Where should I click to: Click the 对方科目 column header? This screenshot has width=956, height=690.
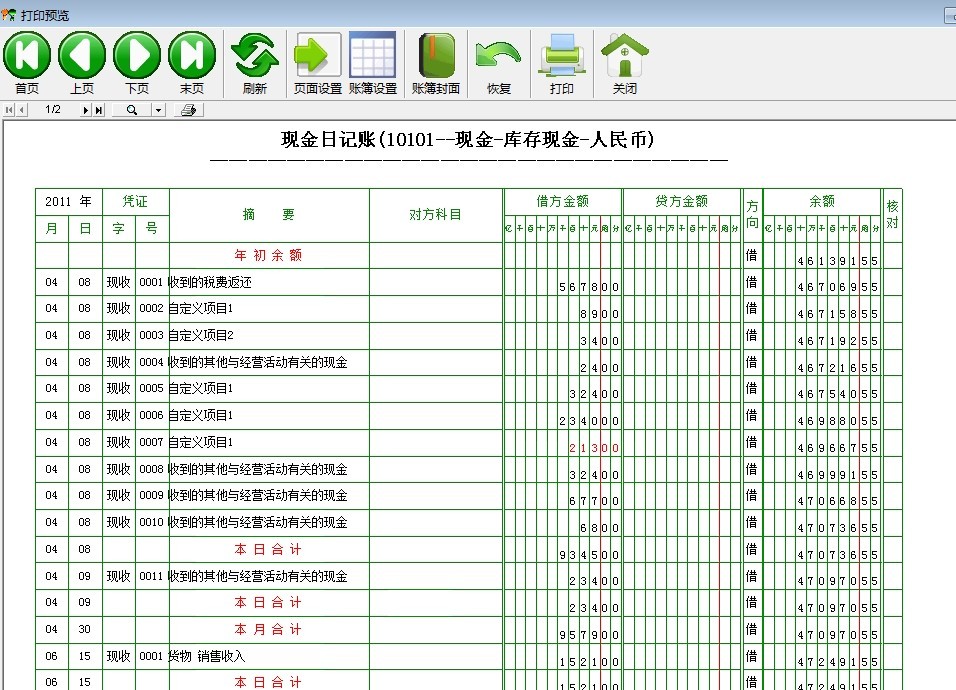pyautogui.click(x=435, y=215)
